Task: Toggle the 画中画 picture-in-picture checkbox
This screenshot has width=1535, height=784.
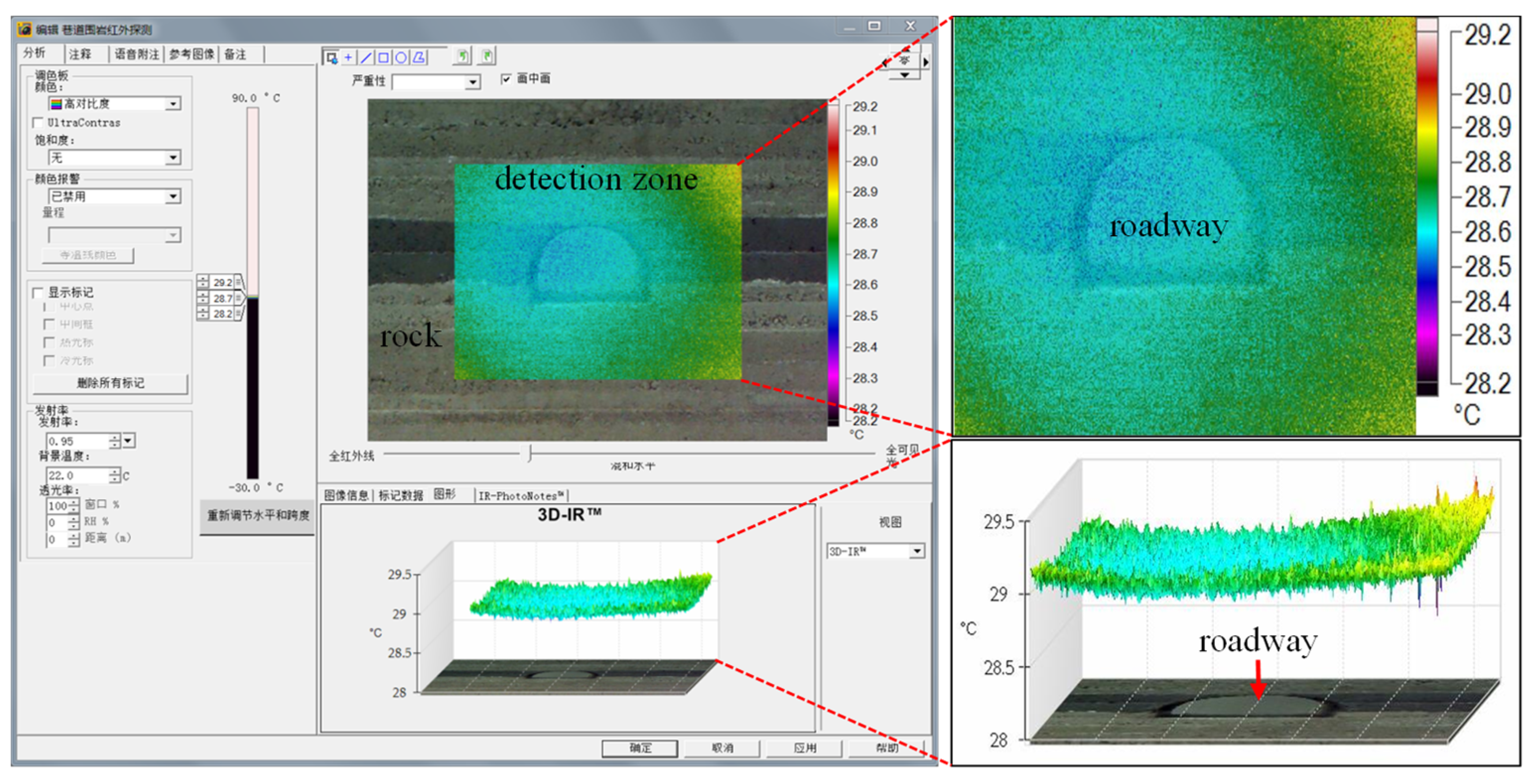Action: pos(506,78)
